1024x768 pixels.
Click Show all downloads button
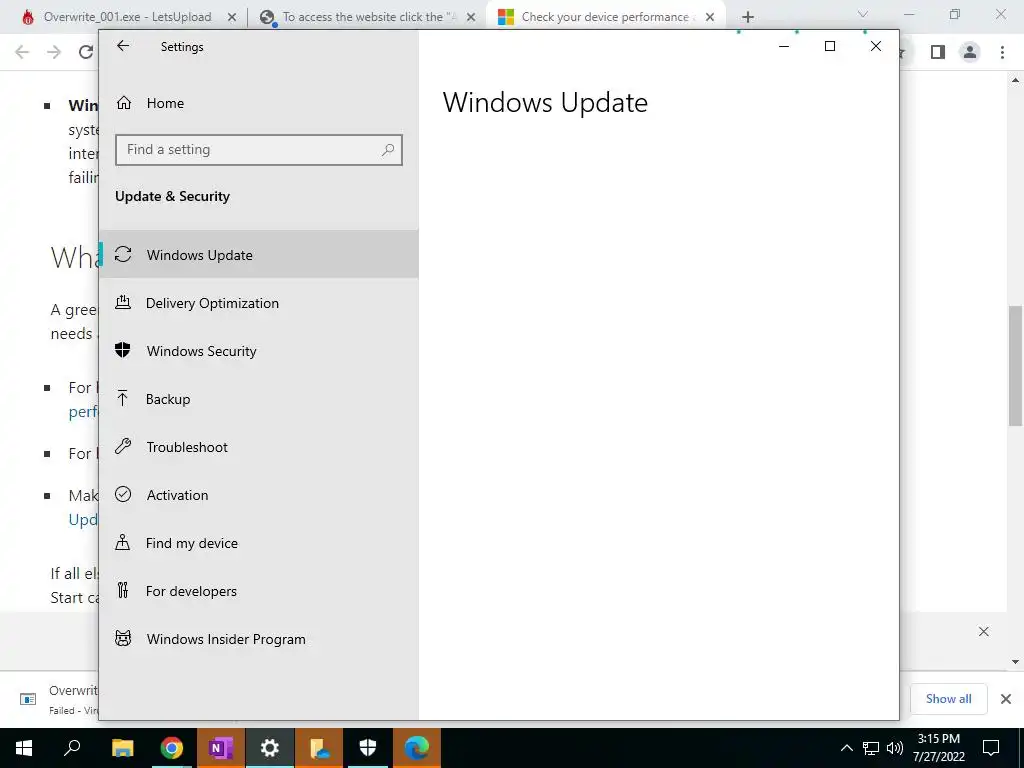pyautogui.click(x=948, y=699)
